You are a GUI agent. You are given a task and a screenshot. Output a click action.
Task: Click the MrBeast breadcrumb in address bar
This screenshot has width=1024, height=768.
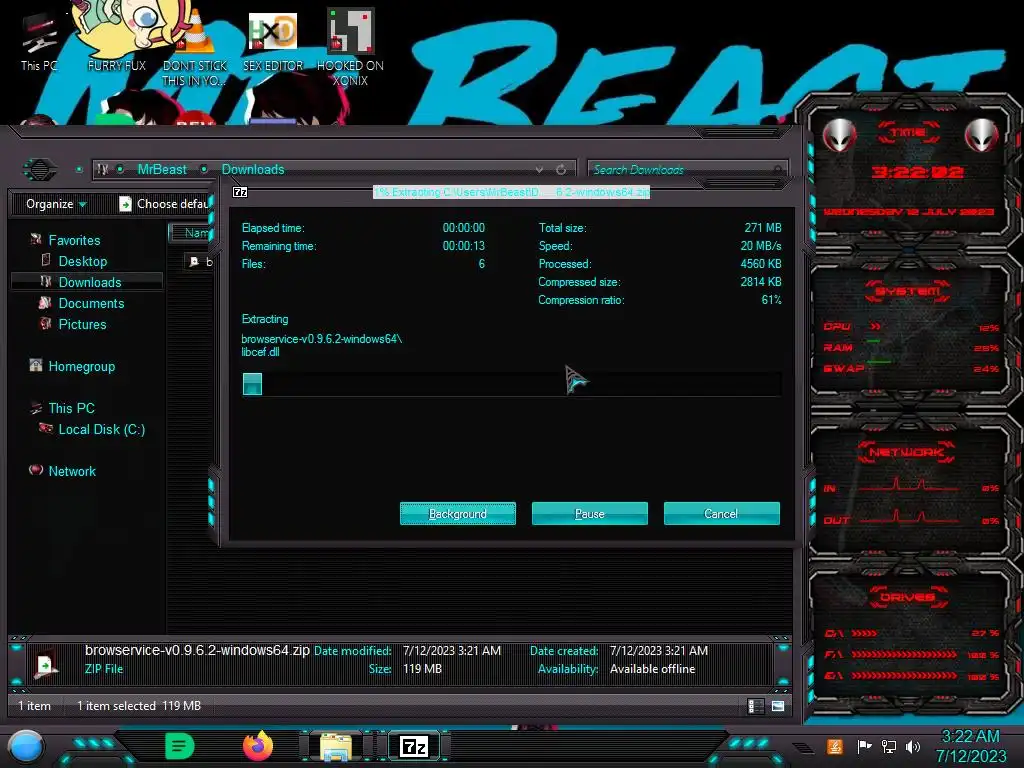pyautogui.click(x=162, y=170)
